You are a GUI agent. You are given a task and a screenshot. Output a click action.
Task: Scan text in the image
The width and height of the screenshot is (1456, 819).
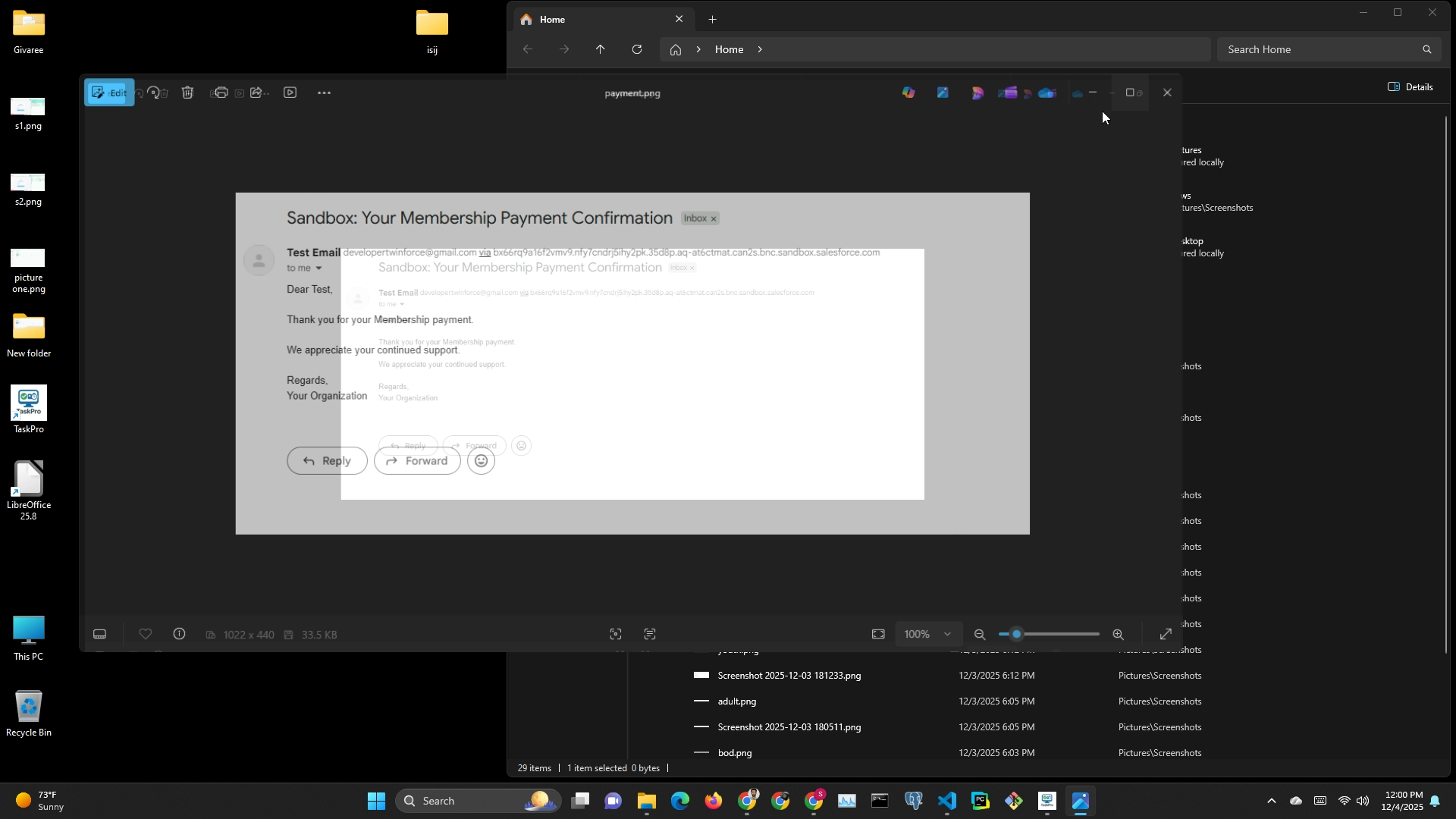click(650, 634)
